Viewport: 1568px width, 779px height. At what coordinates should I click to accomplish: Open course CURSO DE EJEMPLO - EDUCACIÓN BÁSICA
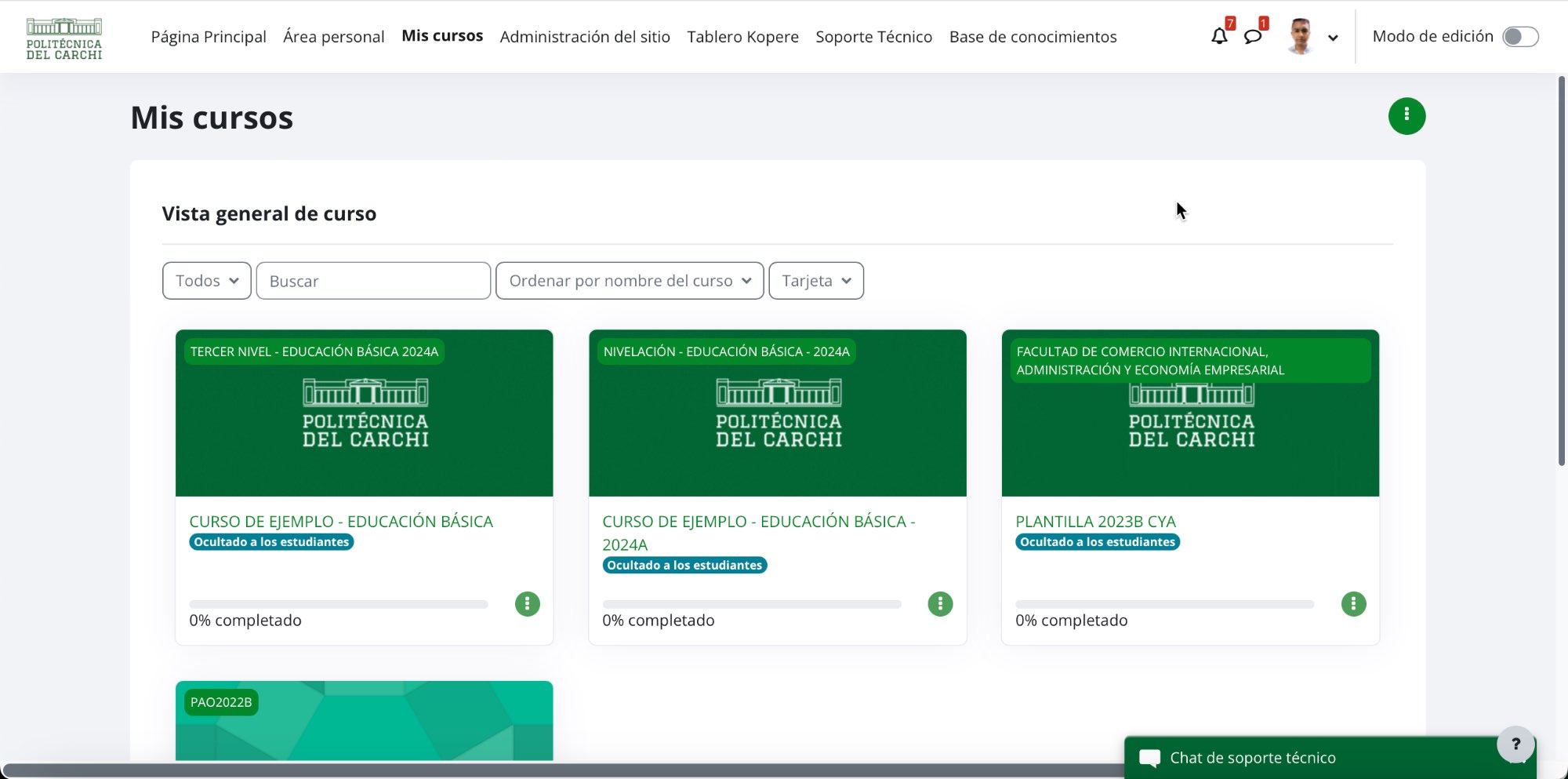tap(341, 521)
